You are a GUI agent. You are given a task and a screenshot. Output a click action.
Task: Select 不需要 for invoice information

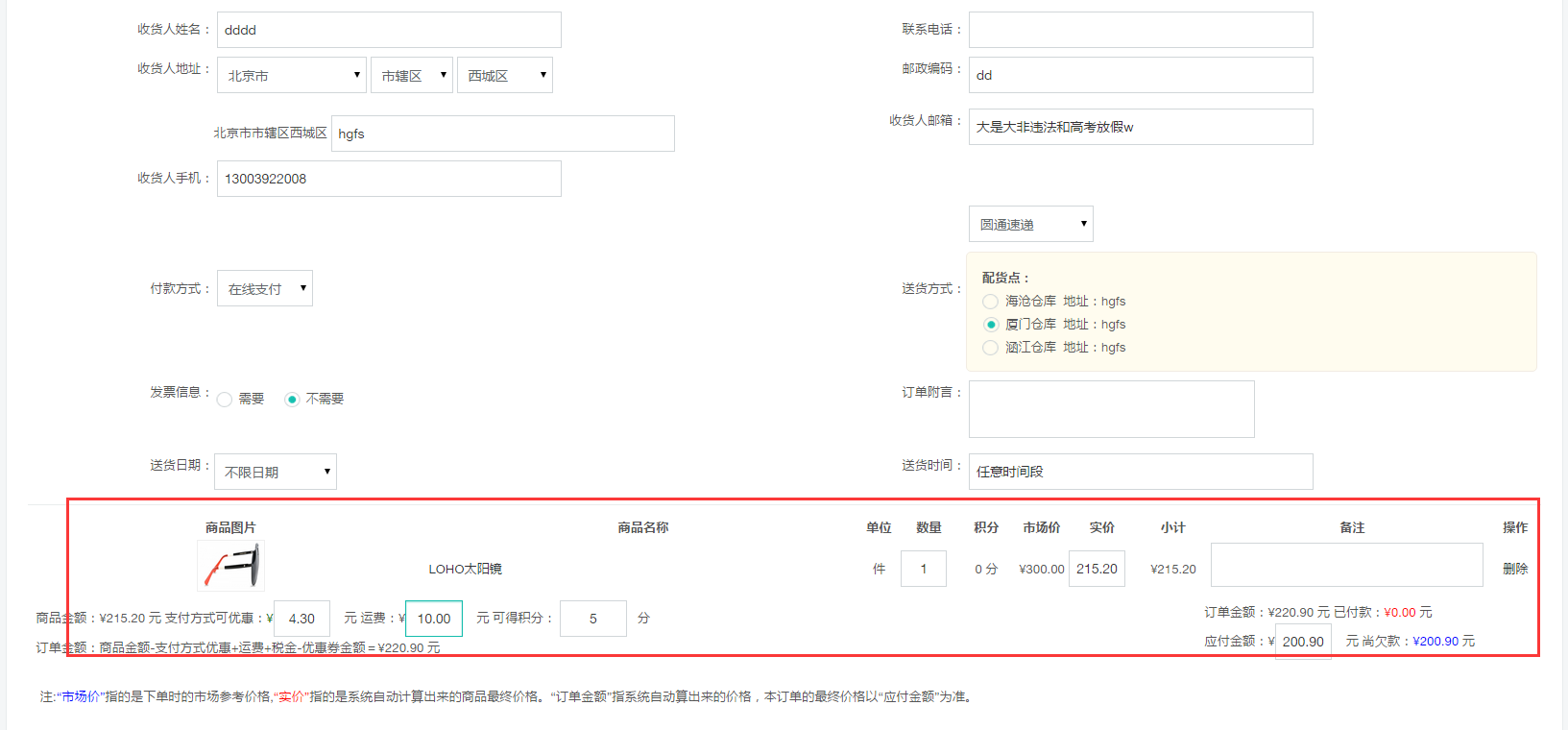click(x=292, y=400)
